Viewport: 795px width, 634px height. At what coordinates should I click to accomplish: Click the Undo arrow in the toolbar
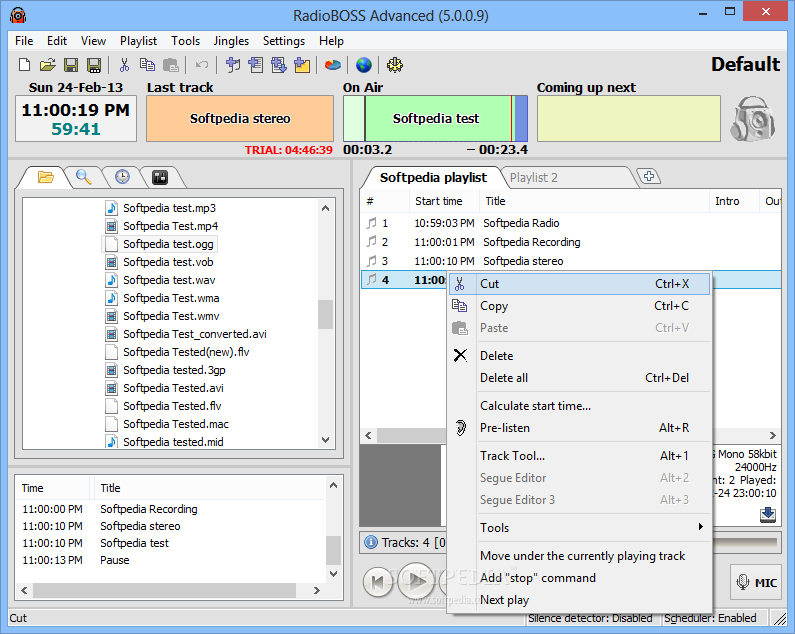coord(202,65)
